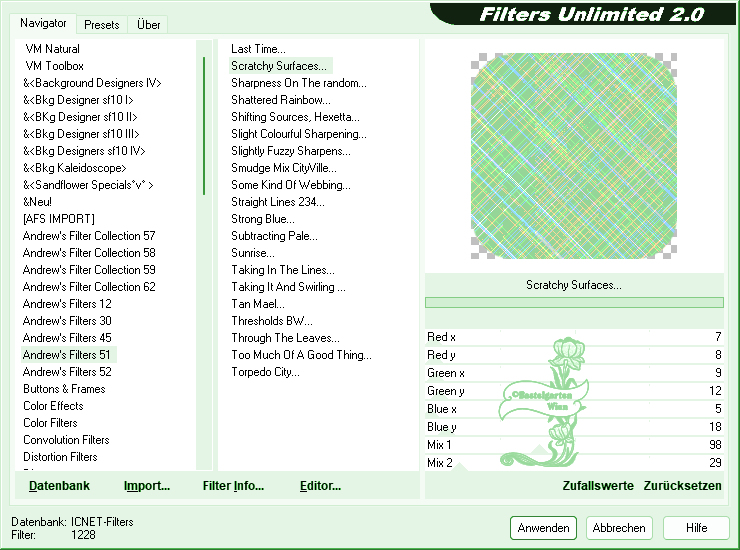Adjust the Green y slider

click(574, 391)
